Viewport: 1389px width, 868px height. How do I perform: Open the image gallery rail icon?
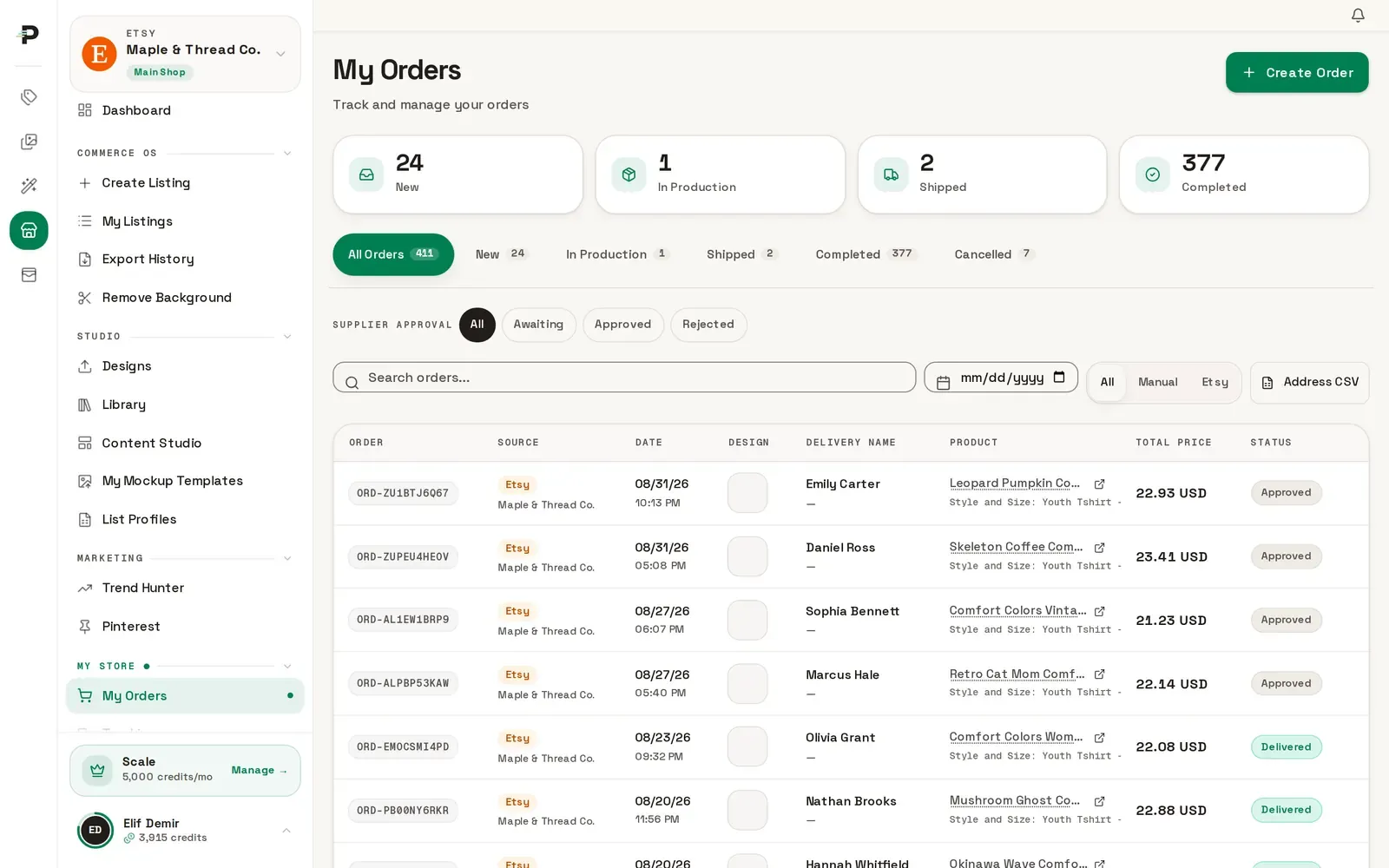tap(29, 141)
